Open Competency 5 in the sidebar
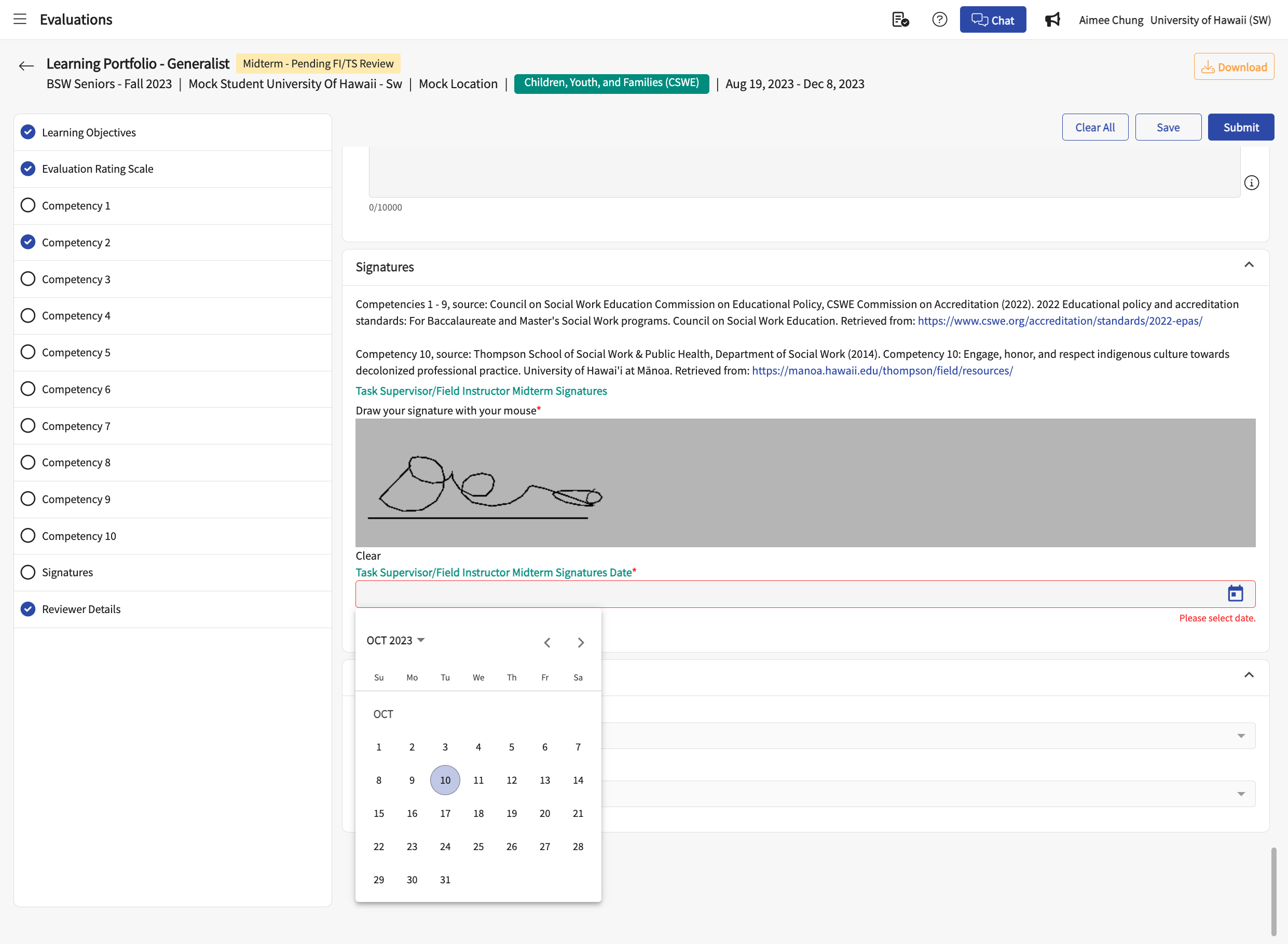Screen dimensions: 1288x944 point(173,353)
